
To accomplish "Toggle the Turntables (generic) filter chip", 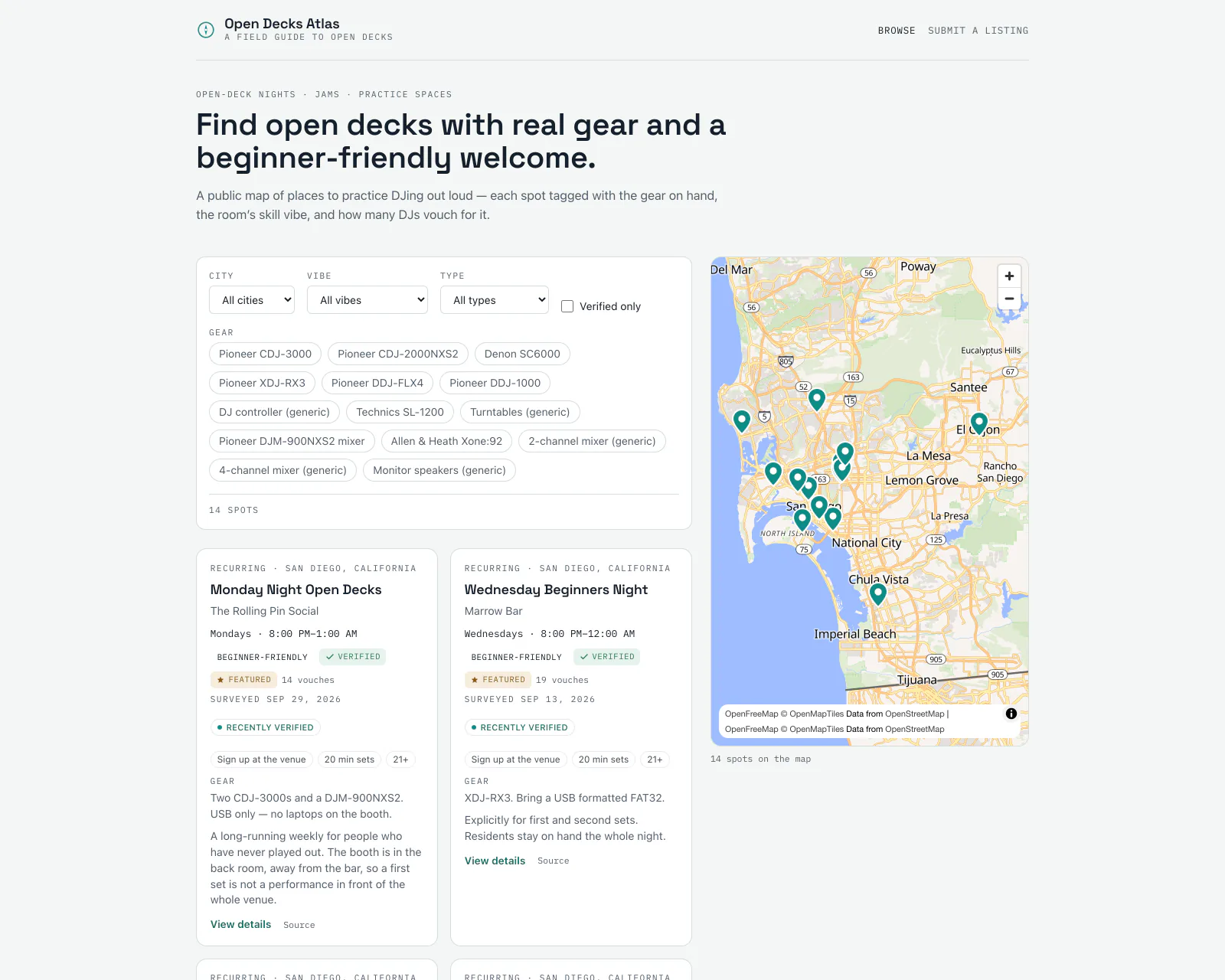I will (x=520, y=412).
